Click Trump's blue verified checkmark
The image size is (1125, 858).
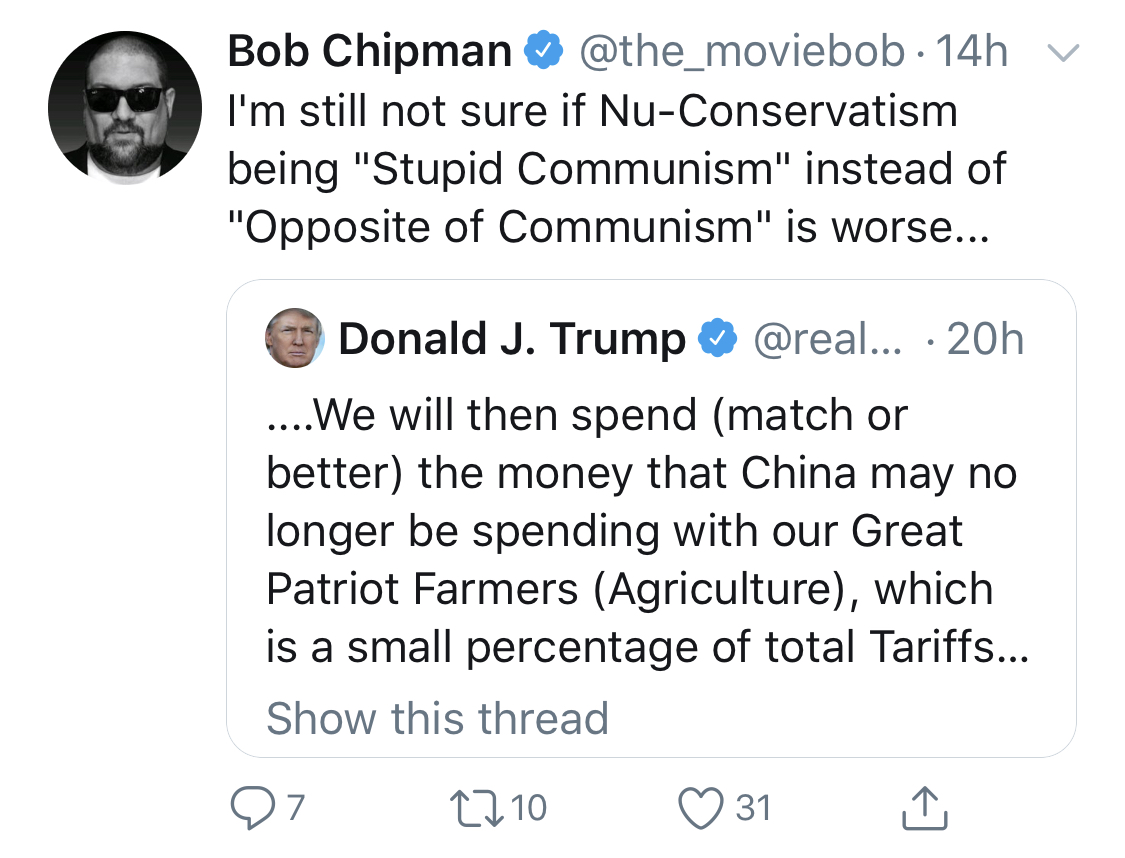(718, 338)
